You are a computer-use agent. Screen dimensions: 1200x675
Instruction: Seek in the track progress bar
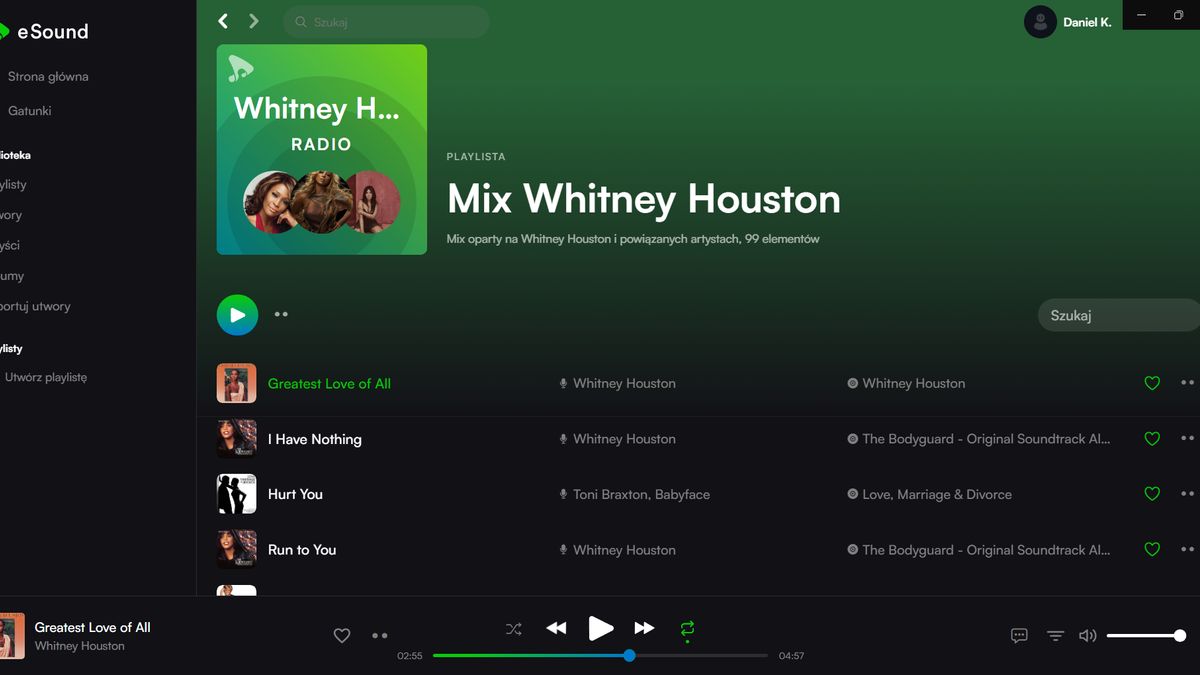(x=600, y=656)
